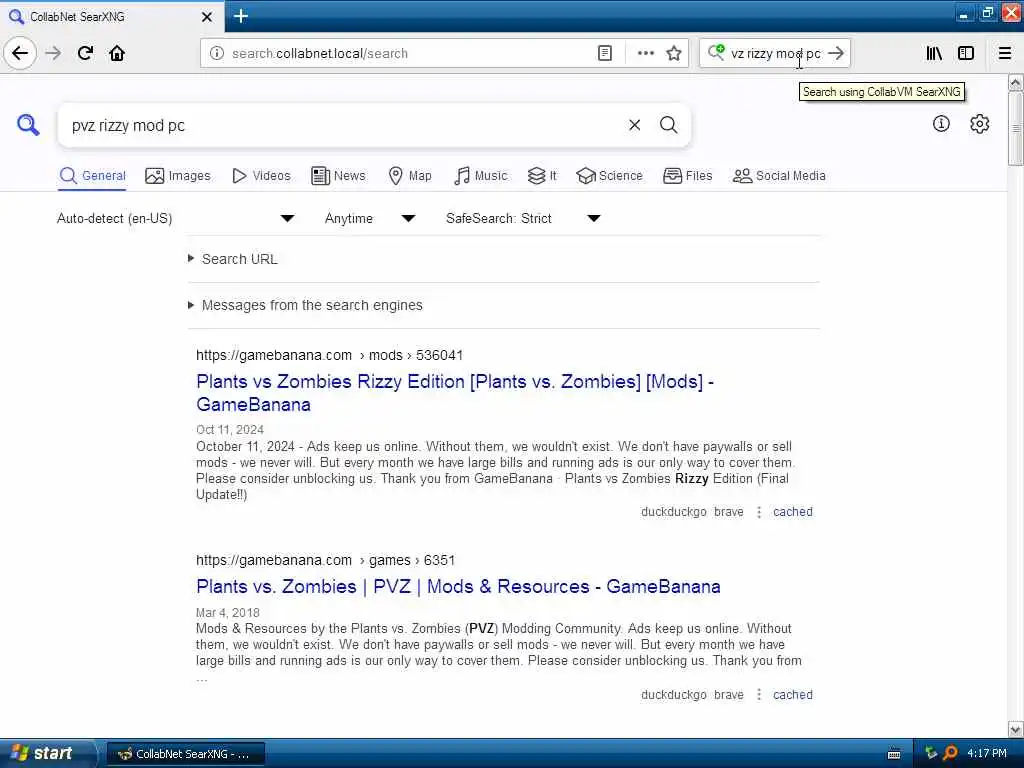Clear the search query with the X
The image size is (1024, 768).
point(634,125)
